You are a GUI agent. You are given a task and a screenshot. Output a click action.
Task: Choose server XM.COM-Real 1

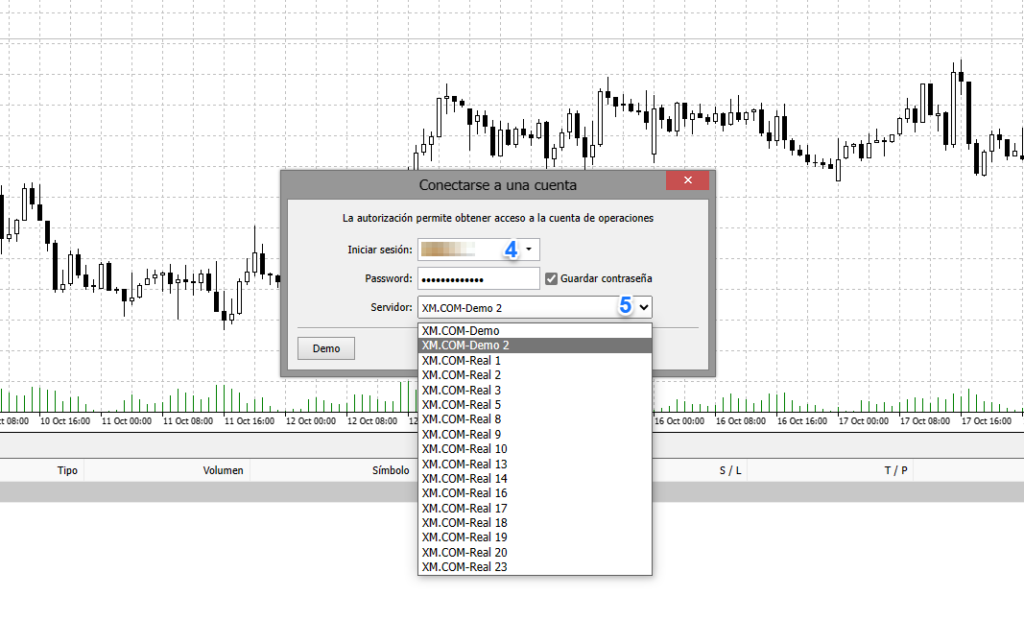click(535, 361)
